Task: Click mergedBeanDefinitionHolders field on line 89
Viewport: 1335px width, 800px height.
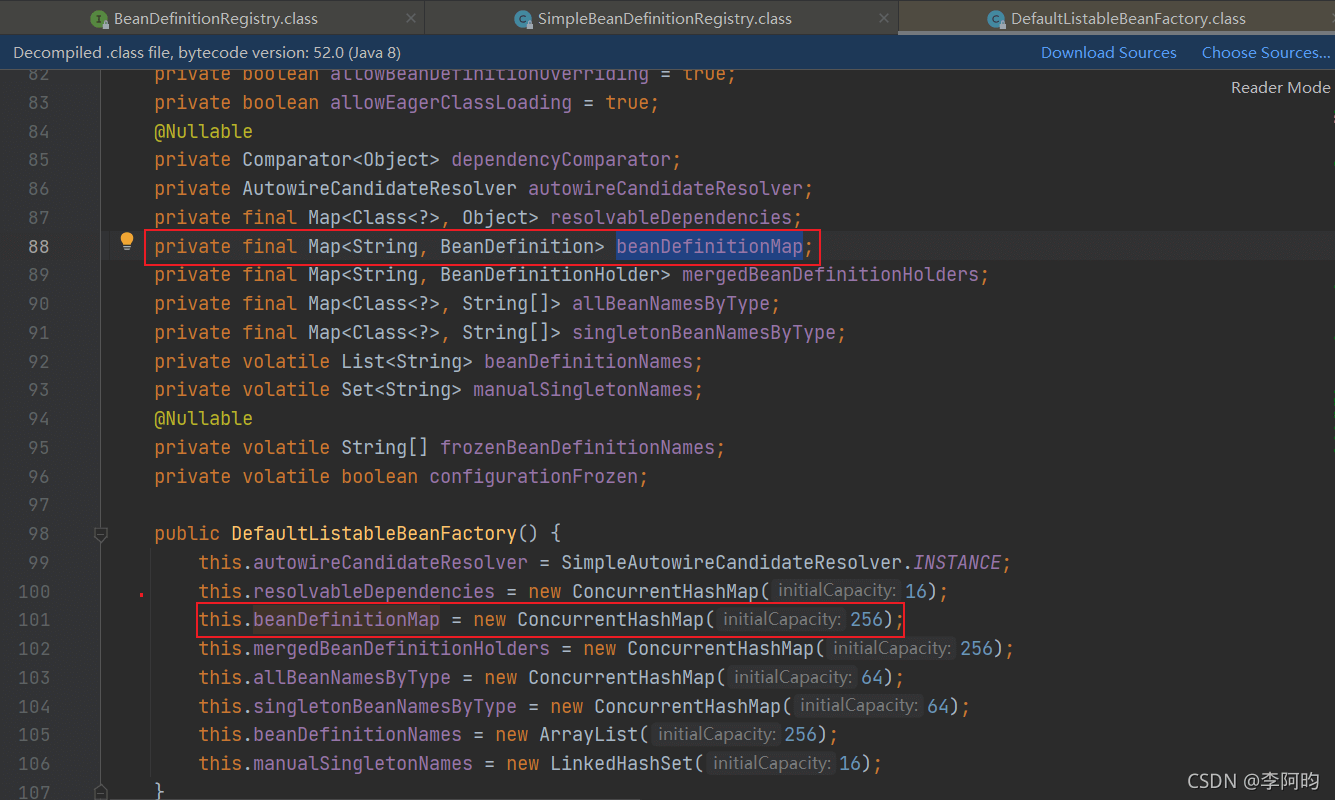Action: (830, 275)
